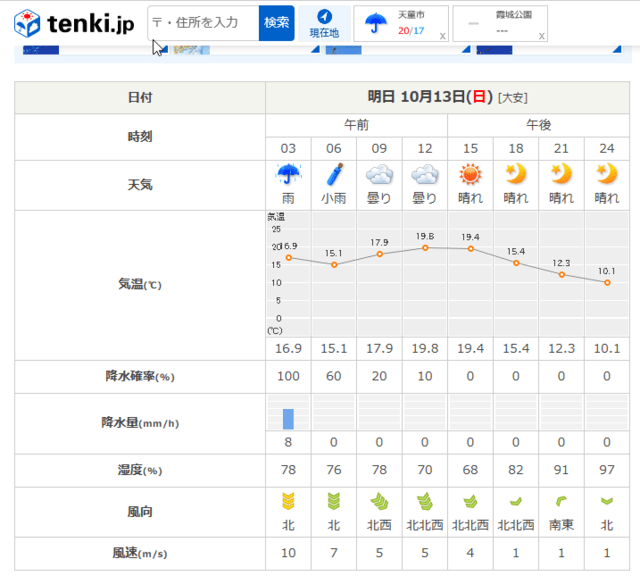Click the 12.3 point on temperature graph
Image resolution: width=640 pixels, height=584 pixels.
(x=562, y=275)
